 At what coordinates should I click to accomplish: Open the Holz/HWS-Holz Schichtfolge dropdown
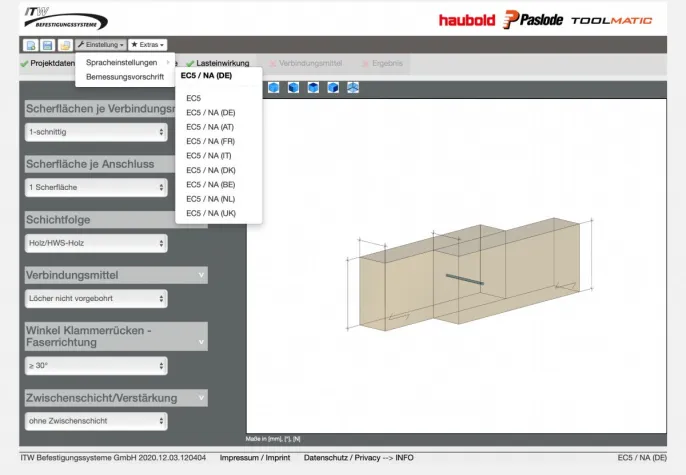click(96, 243)
